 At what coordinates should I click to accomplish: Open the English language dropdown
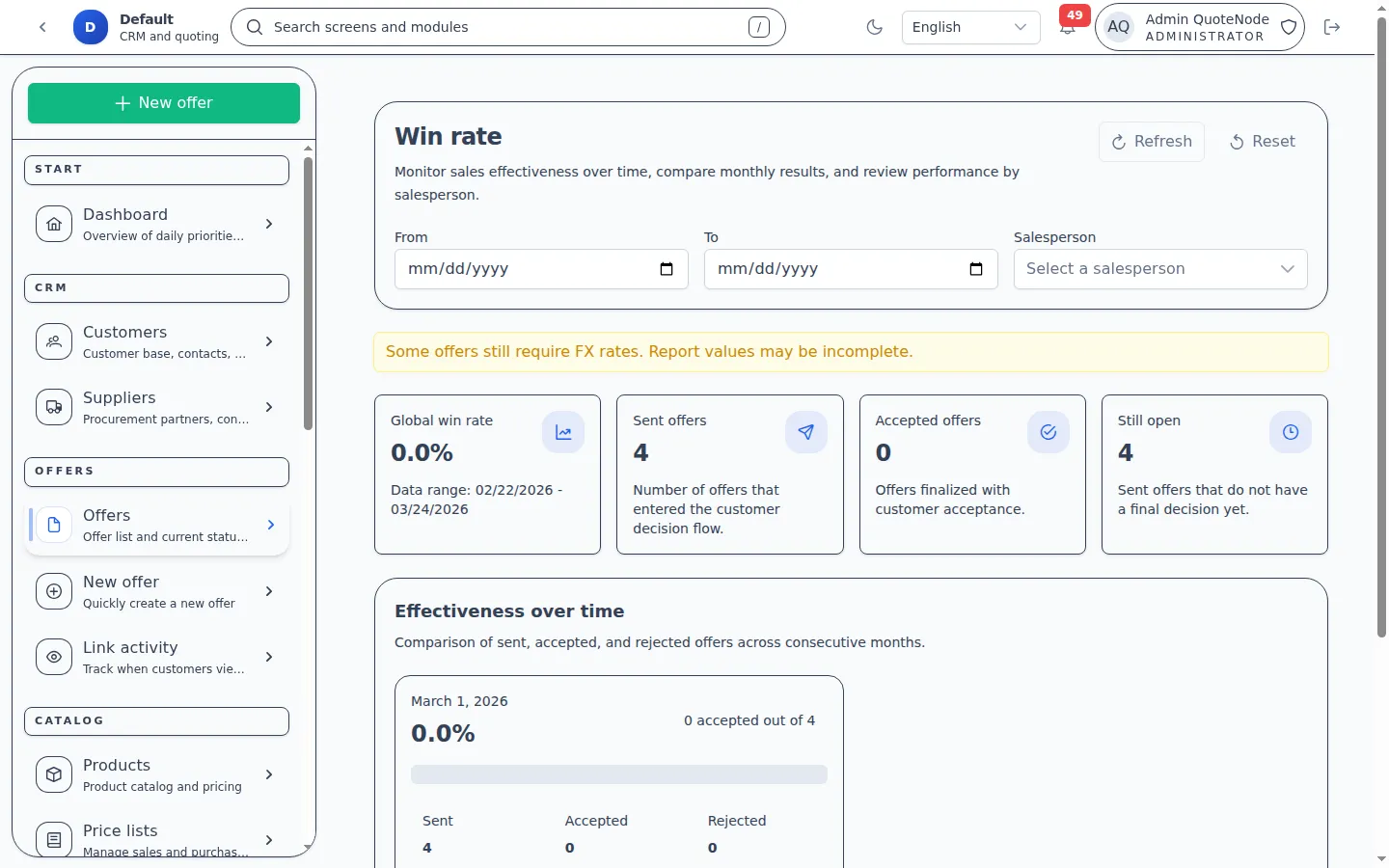pyautogui.click(x=970, y=27)
